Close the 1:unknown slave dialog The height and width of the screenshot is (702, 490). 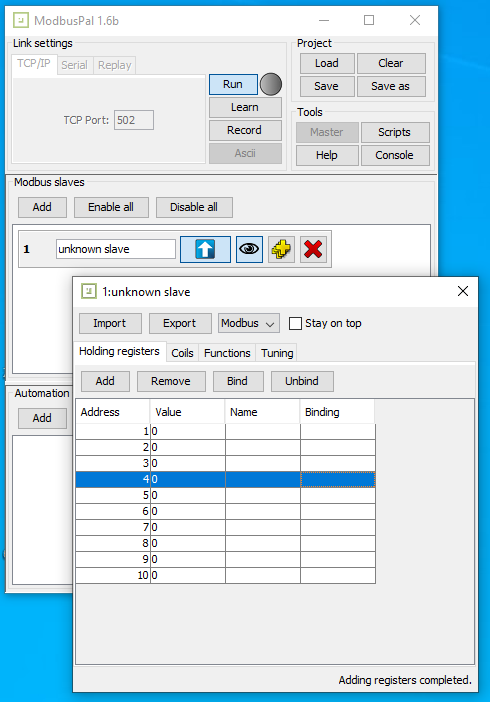(x=463, y=291)
